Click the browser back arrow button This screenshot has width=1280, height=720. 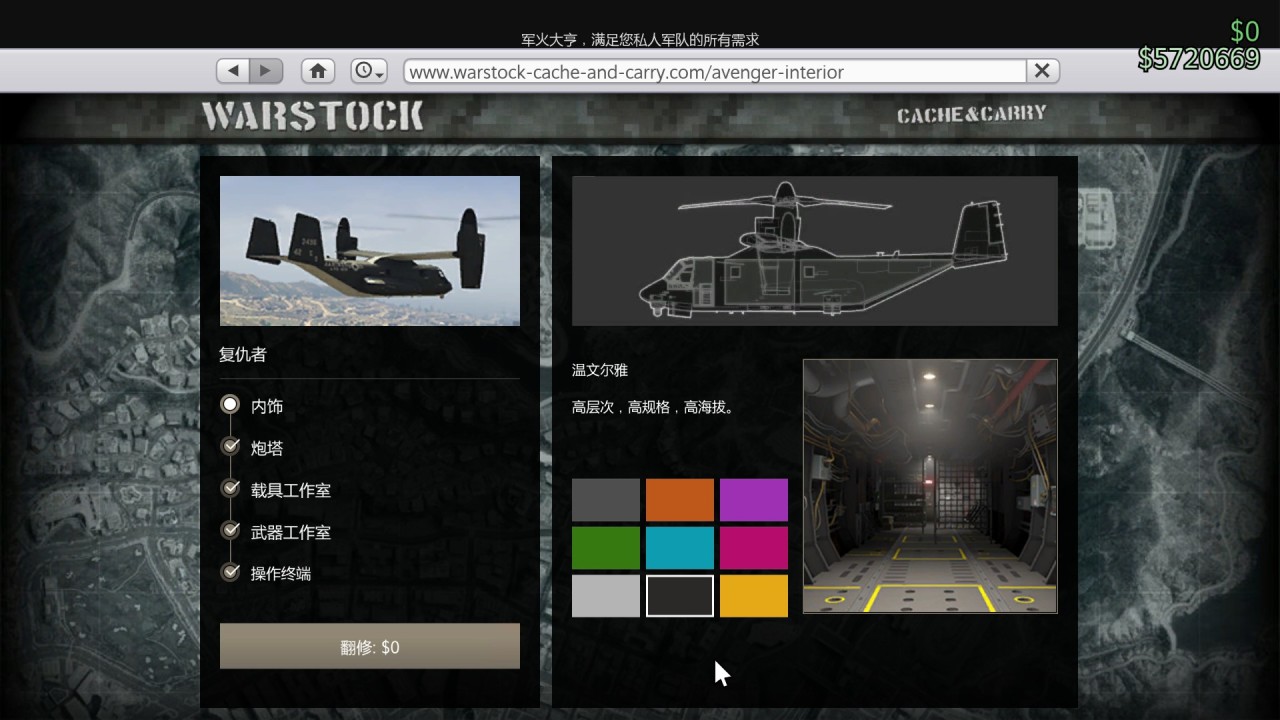pyautogui.click(x=233, y=71)
